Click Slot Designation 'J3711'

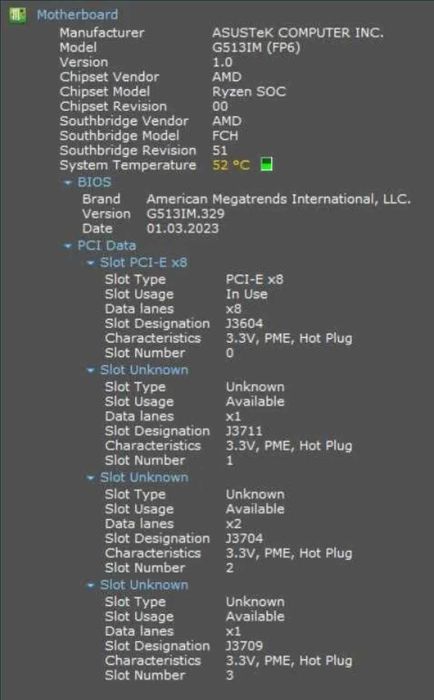244,431
